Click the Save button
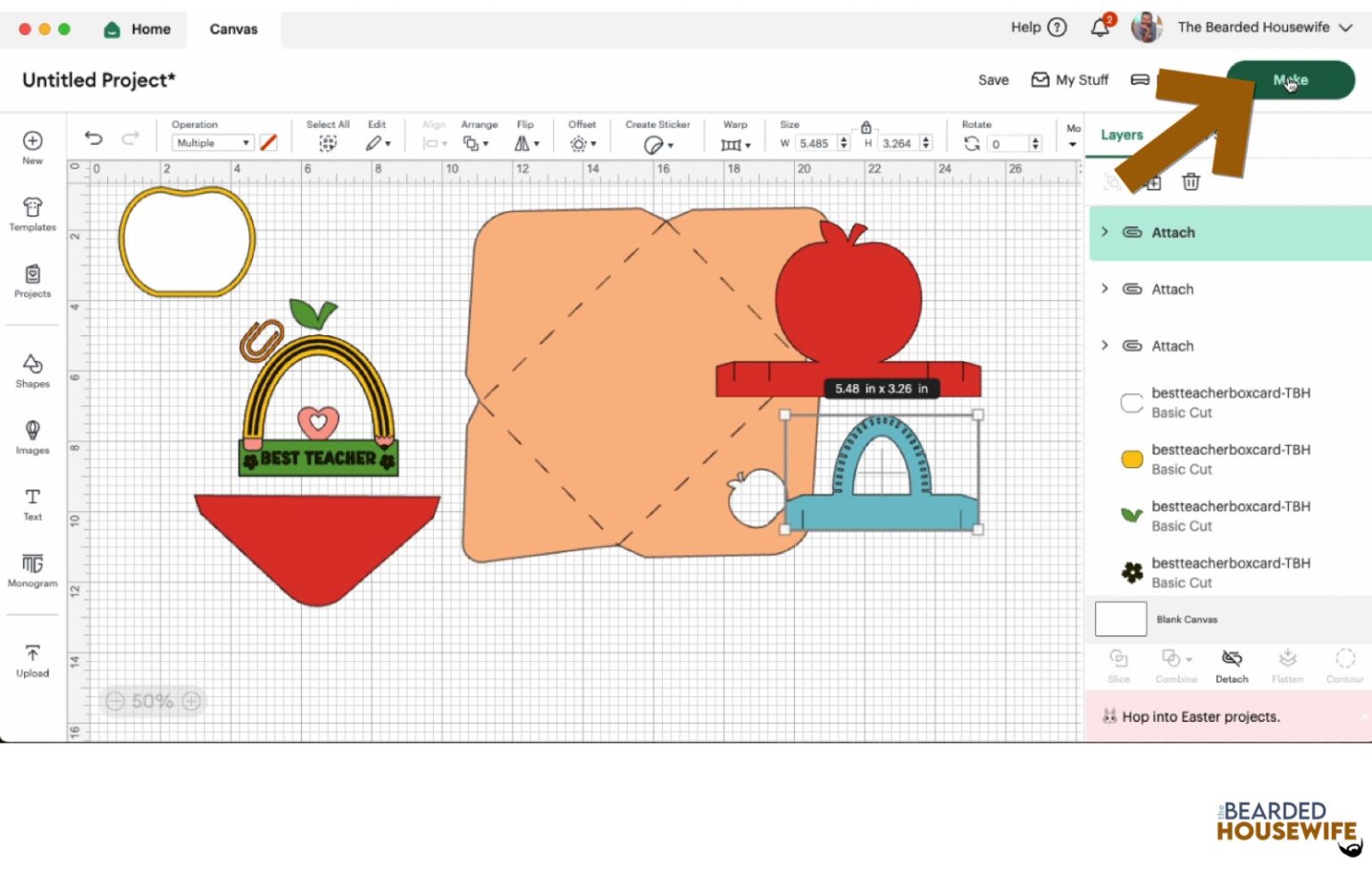Screen dimensions: 1372x872 tap(992, 80)
